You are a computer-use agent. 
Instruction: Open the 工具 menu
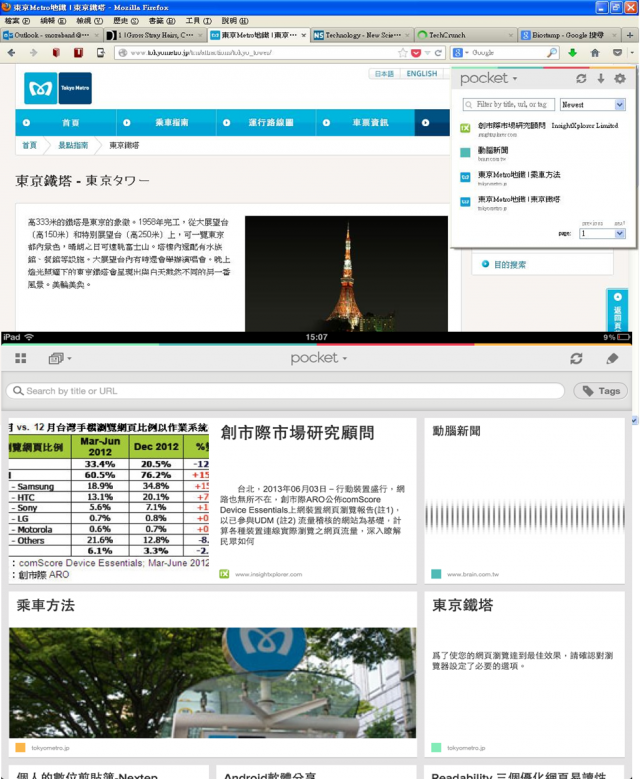click(x=198, y=21)
